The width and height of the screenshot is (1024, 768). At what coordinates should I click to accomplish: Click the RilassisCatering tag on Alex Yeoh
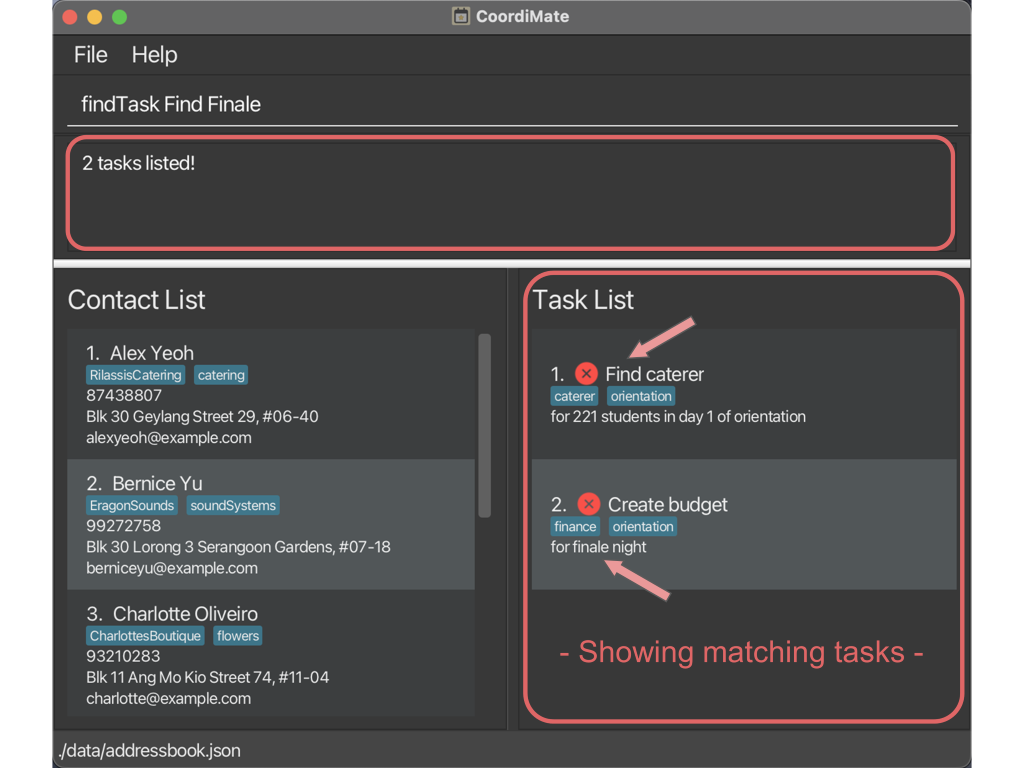[135, 375]
